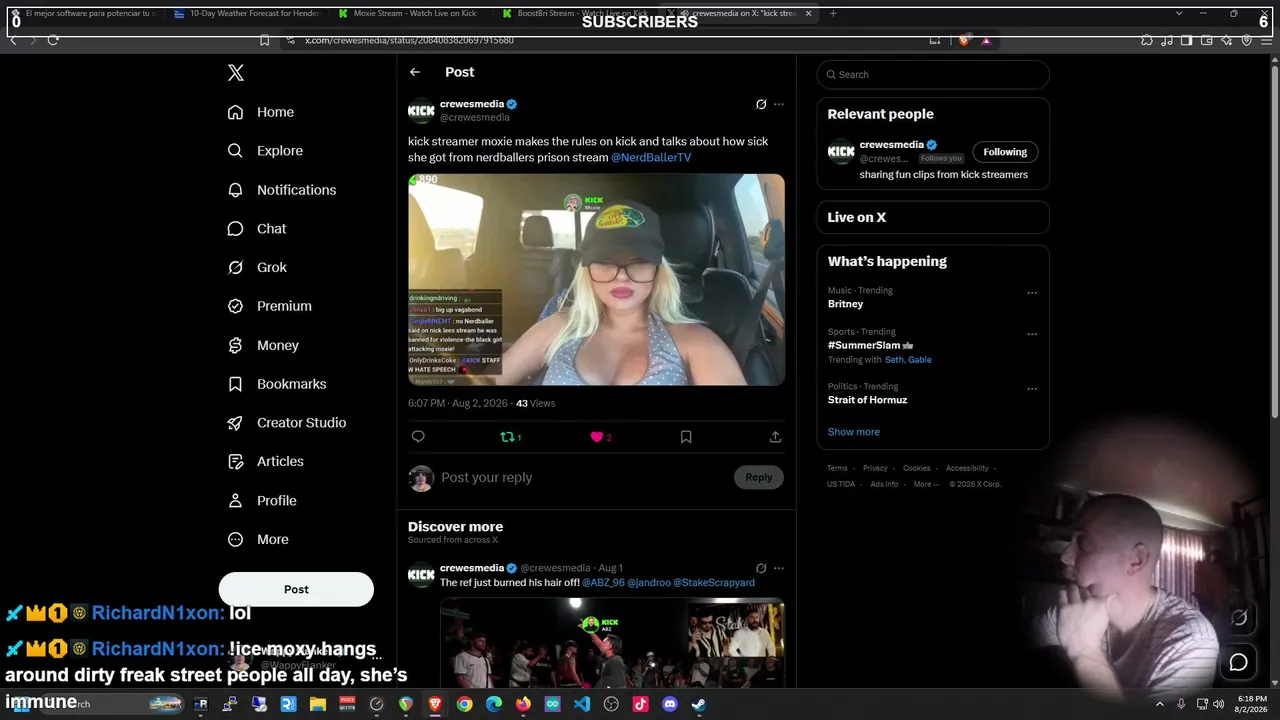
Task: Open Discord from the taskbar
Action: click(670, 704)
